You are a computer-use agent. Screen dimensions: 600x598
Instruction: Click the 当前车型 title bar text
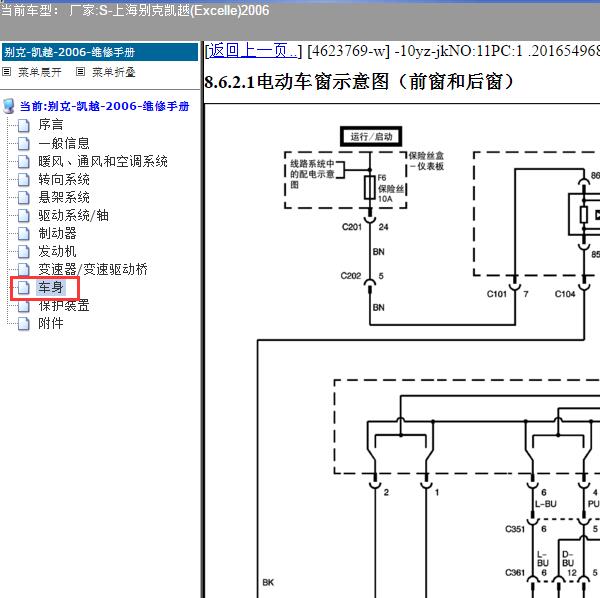point(135,10)
